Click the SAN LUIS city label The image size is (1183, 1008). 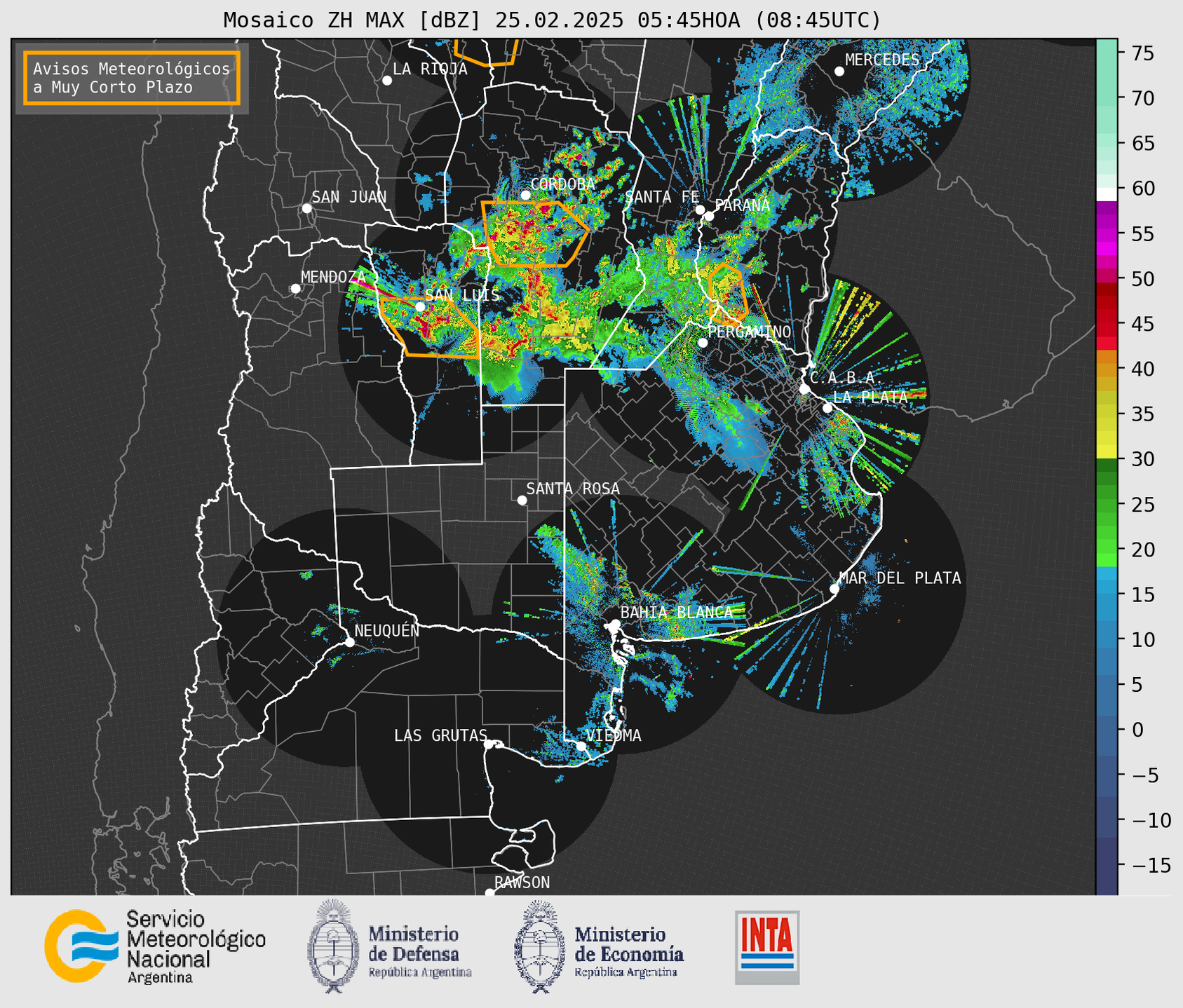pyautogui.click(x=463, y=295)
